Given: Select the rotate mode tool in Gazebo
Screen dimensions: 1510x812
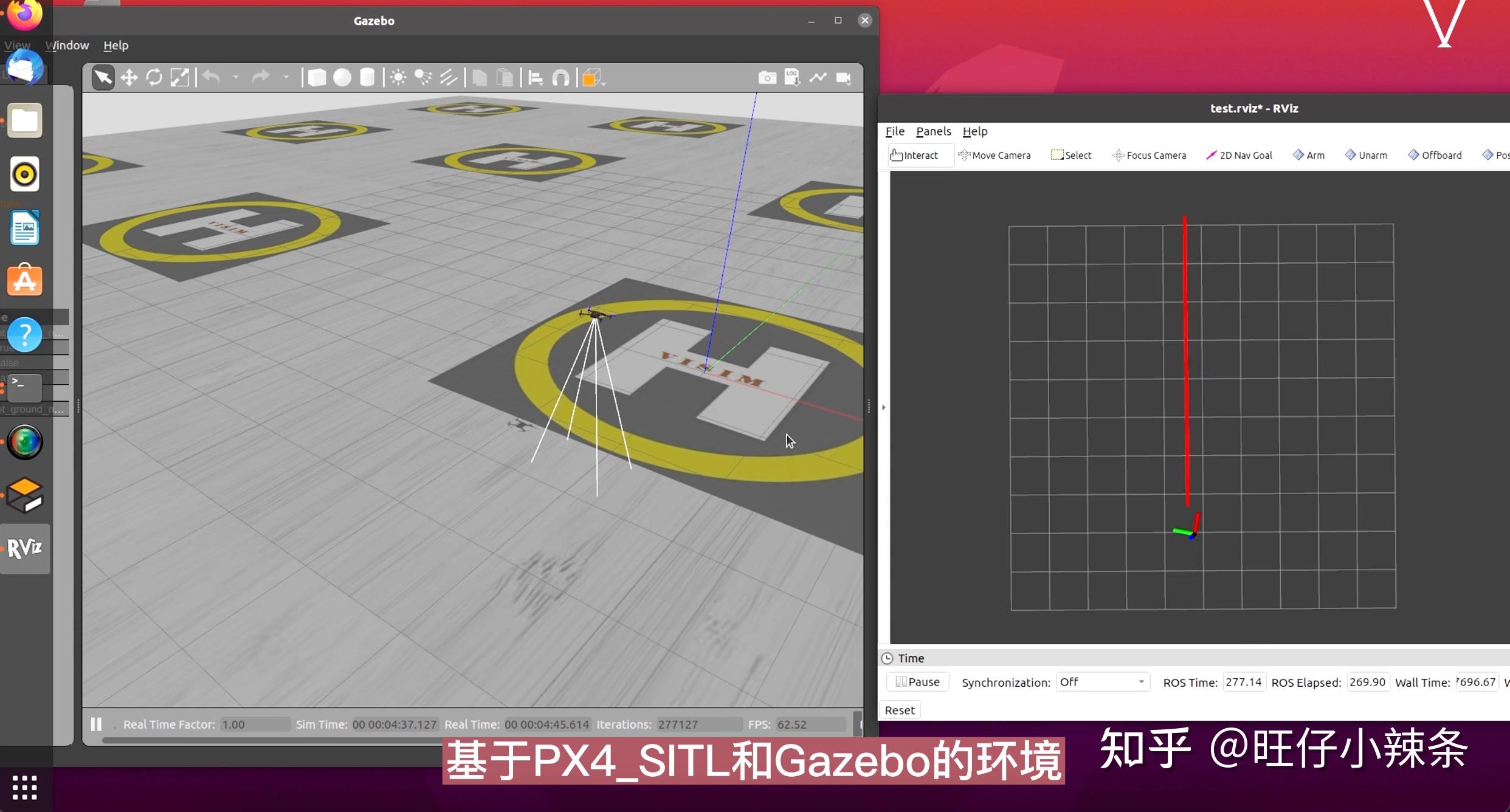Looking at the screenshot, I should tap(154, 77).
